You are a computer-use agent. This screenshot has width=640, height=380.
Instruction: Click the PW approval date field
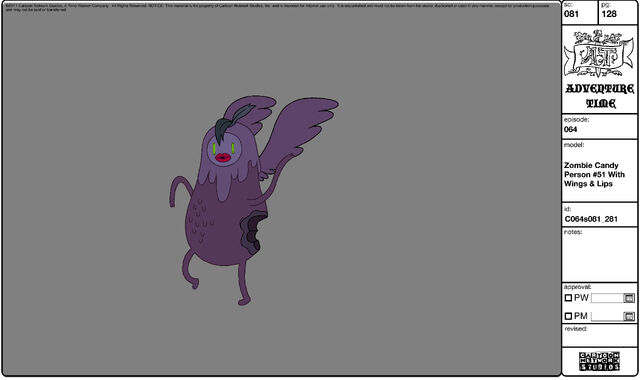607,298
